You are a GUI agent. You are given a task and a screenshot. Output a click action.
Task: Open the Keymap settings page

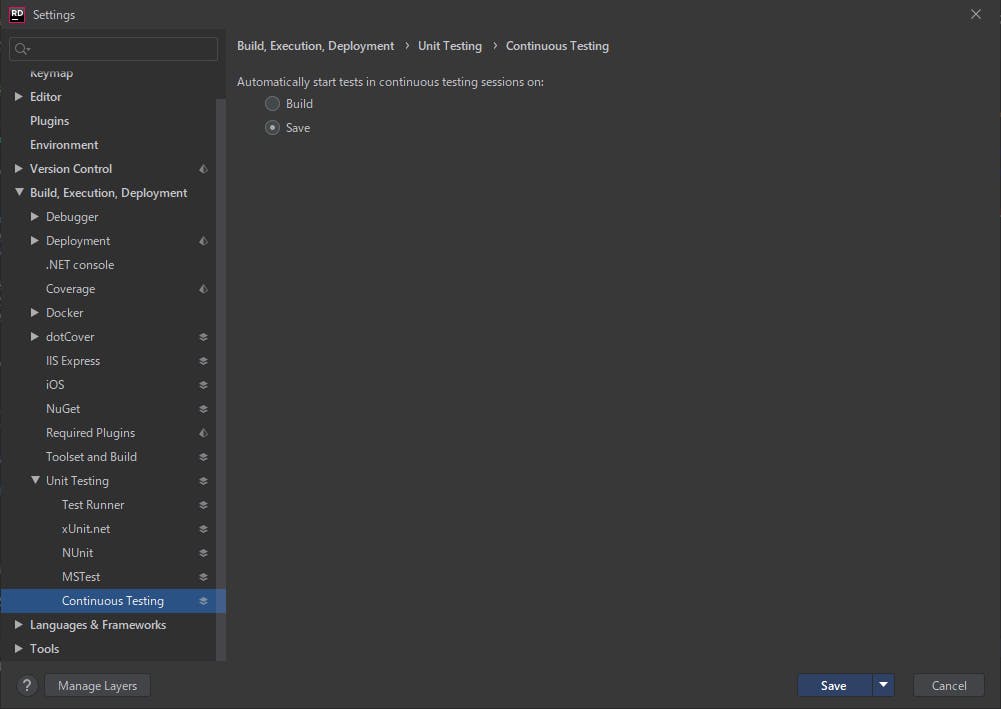click(x=51, y=73)
